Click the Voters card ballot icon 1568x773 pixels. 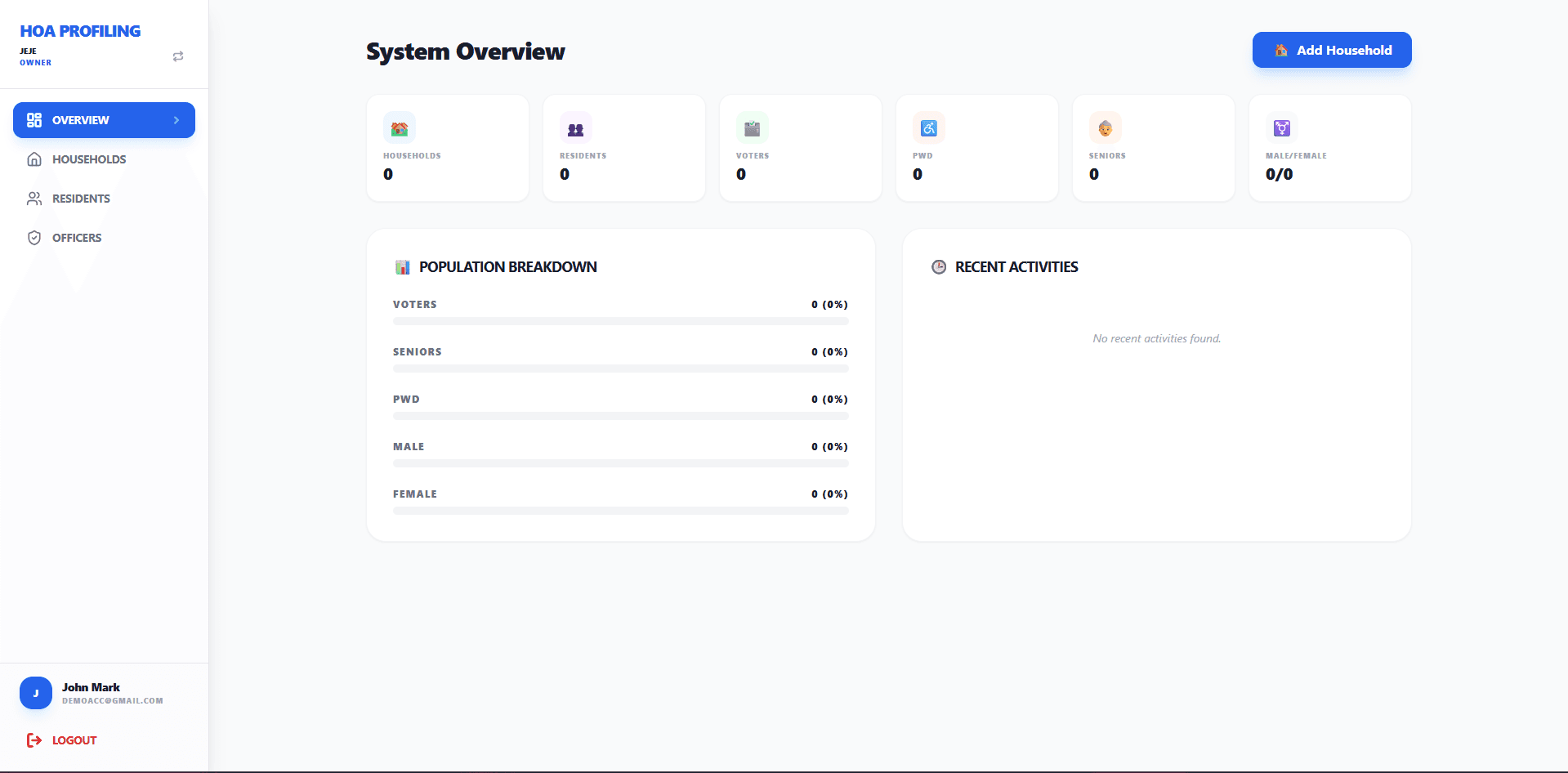(x=753, y=128)
